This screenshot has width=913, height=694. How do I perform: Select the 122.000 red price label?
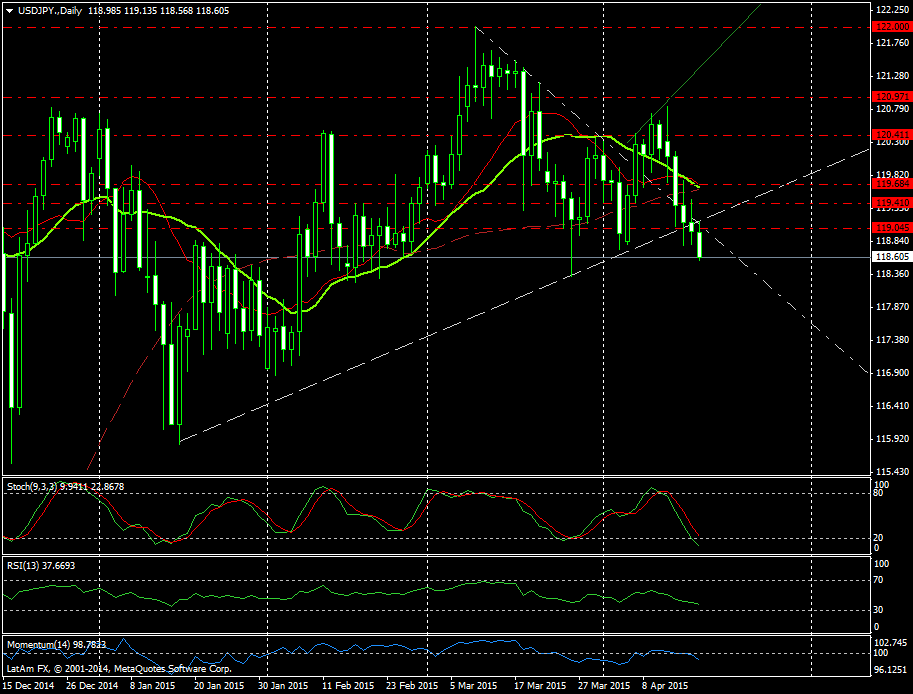[889, 27]
